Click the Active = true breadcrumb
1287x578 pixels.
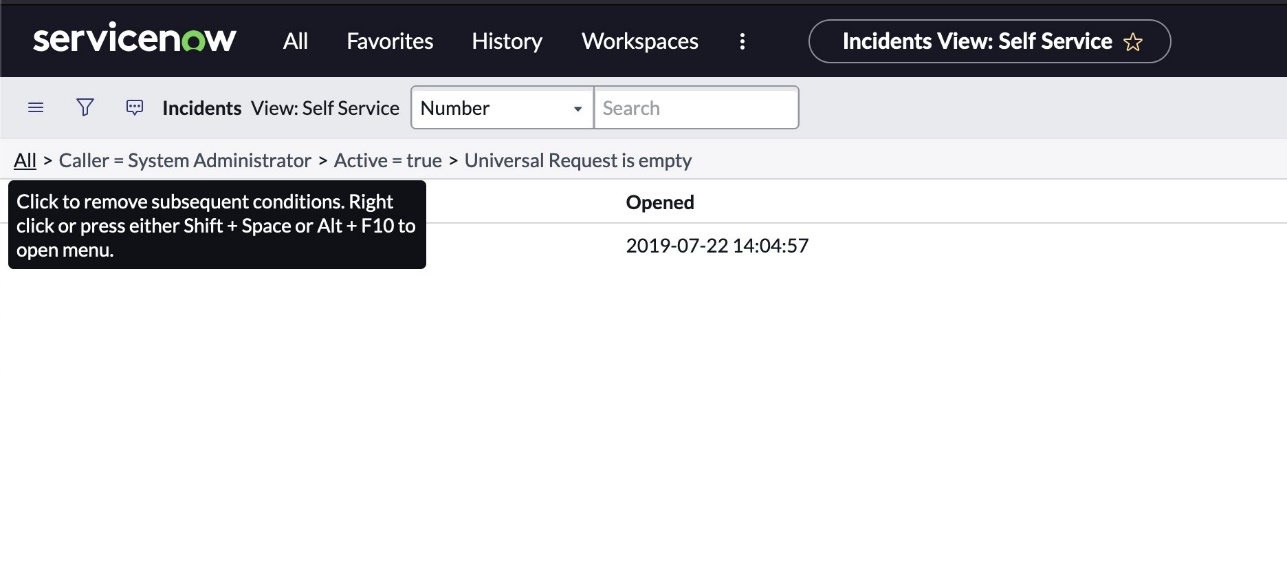(388, 160)
